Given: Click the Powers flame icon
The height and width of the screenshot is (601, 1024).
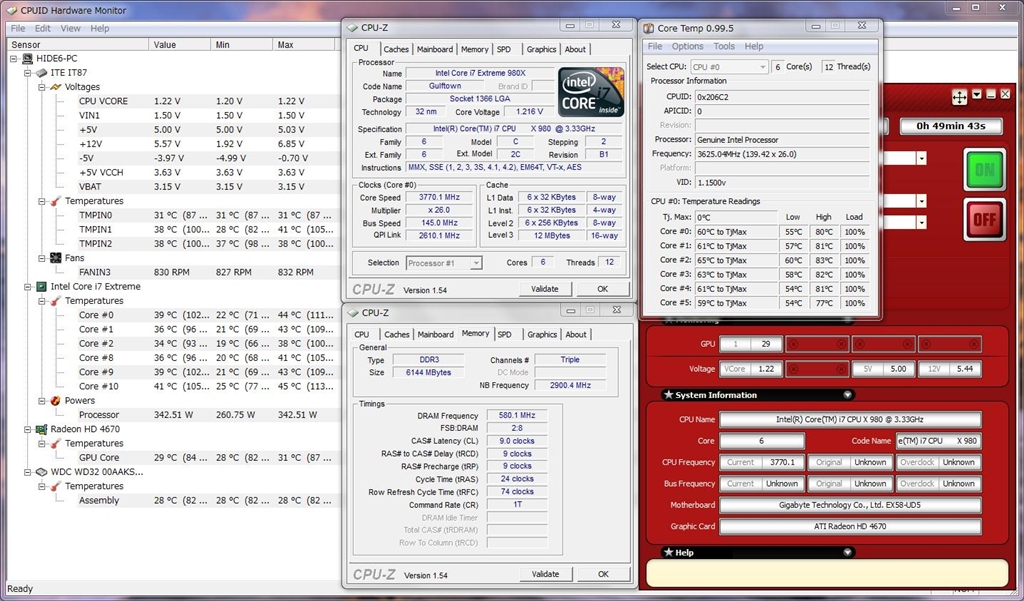Looking at the screenshot, I should (56, 401).
